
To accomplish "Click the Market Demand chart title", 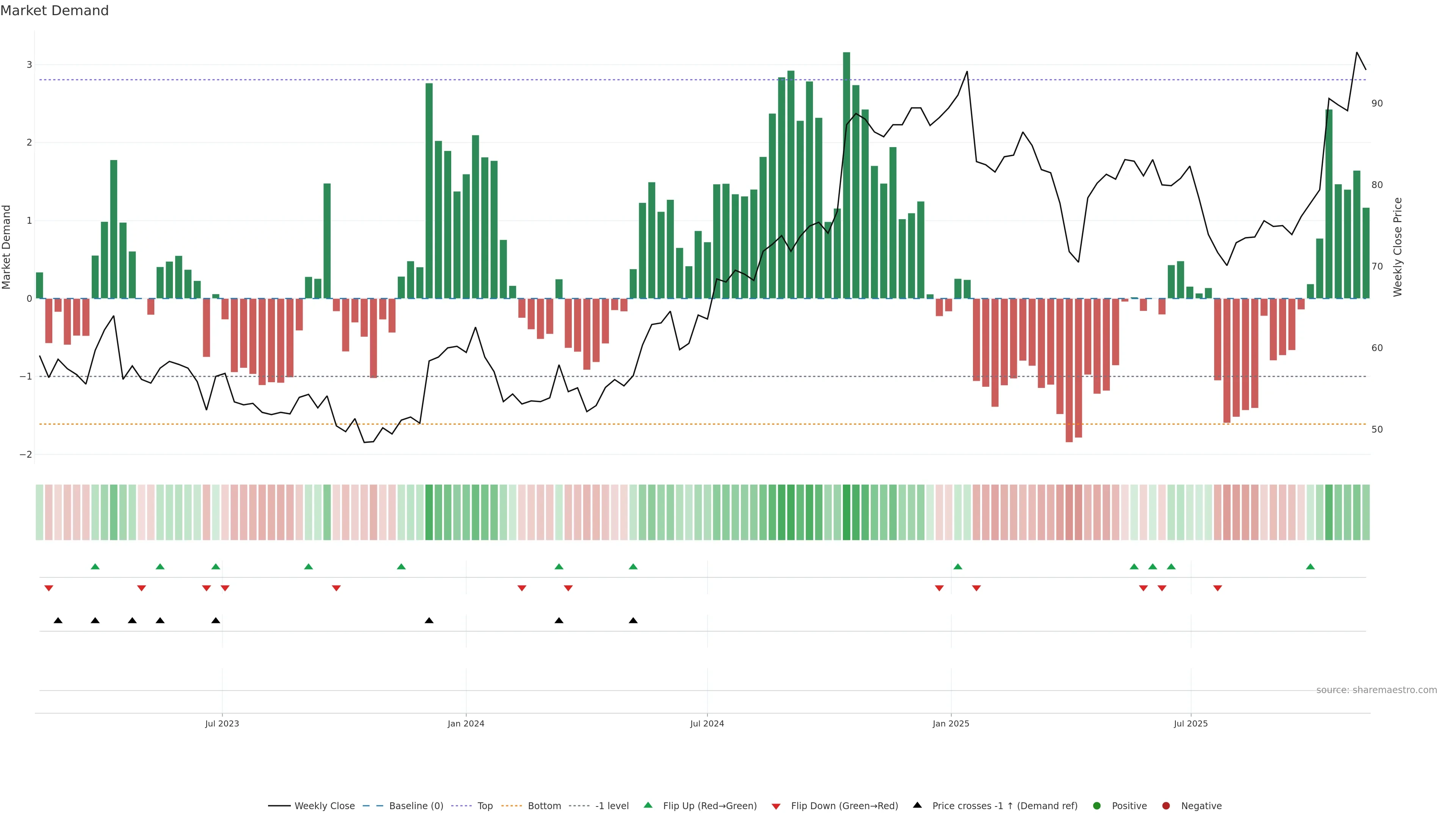I will [x=54, y=11].
